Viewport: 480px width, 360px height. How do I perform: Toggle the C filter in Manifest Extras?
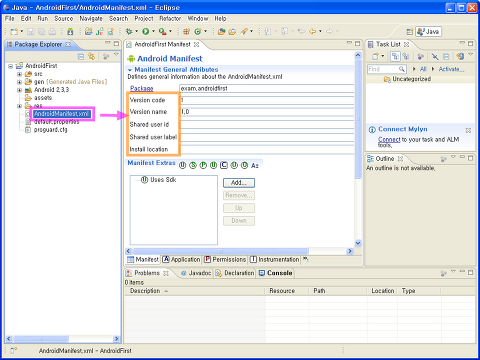pyautogui.click(x=224, y=165)
